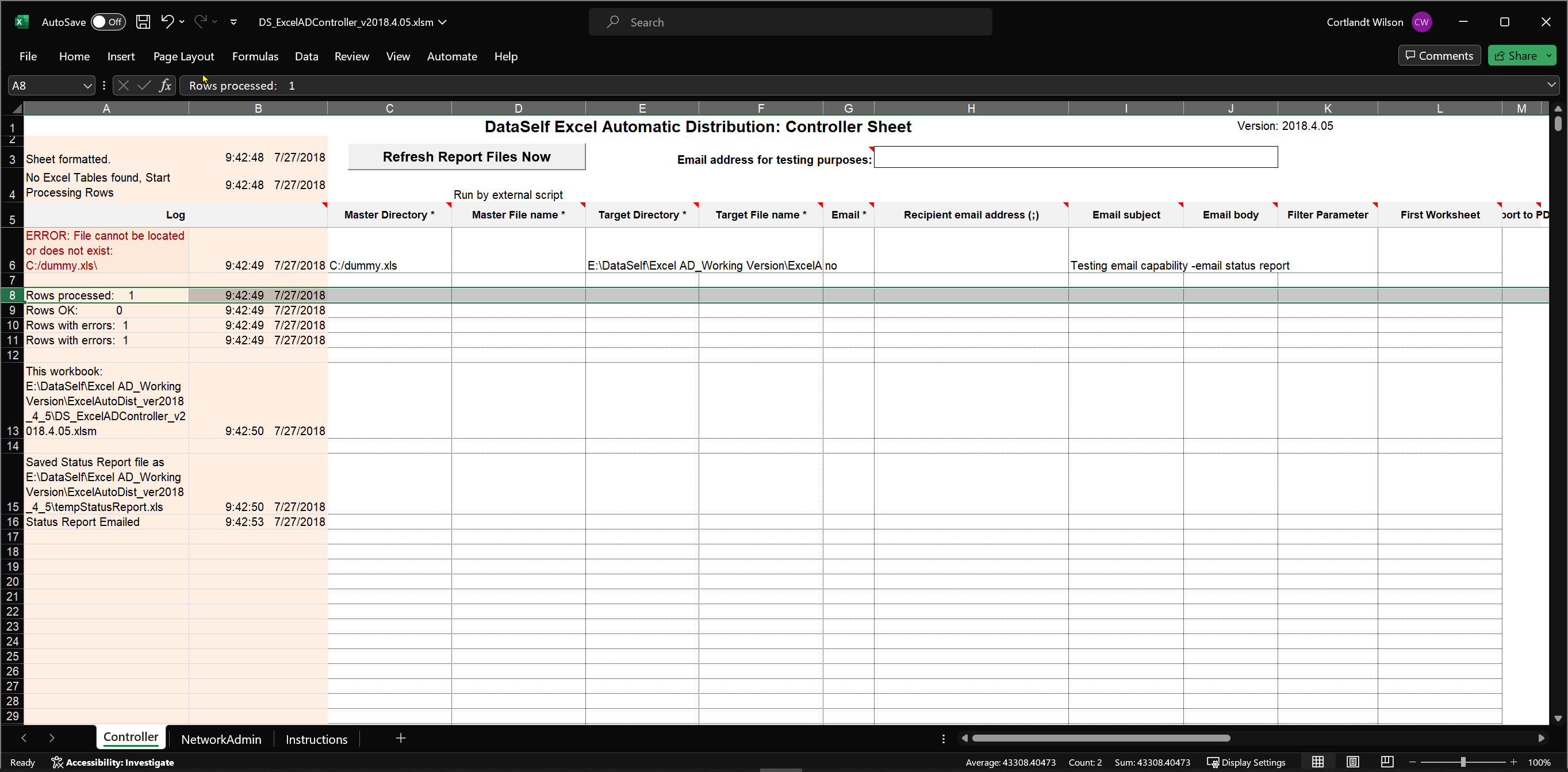Click the zoom slider handle
The image size is (1568, 772).
[x=1463, y=762]
